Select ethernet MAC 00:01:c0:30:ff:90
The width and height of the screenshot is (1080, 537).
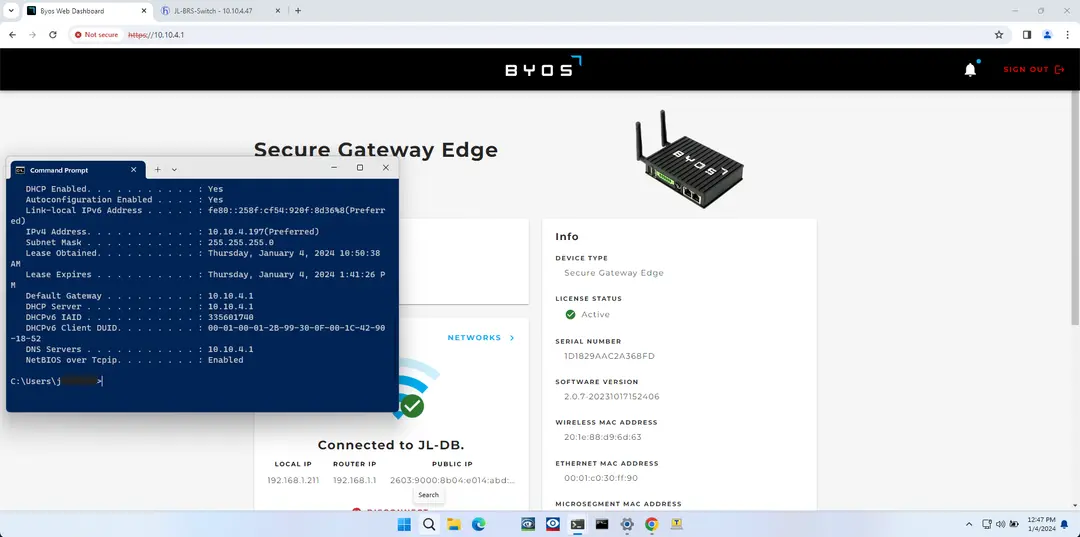click(601, 478)
